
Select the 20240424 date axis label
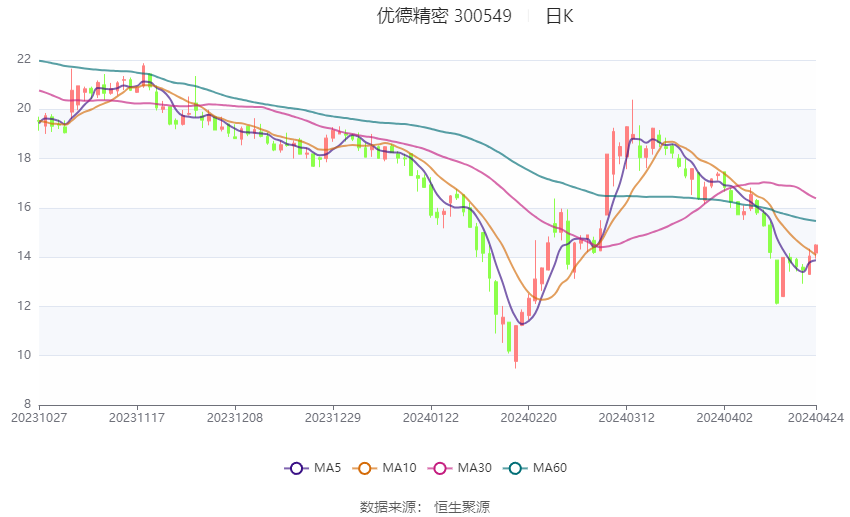[x=816, y=418]
